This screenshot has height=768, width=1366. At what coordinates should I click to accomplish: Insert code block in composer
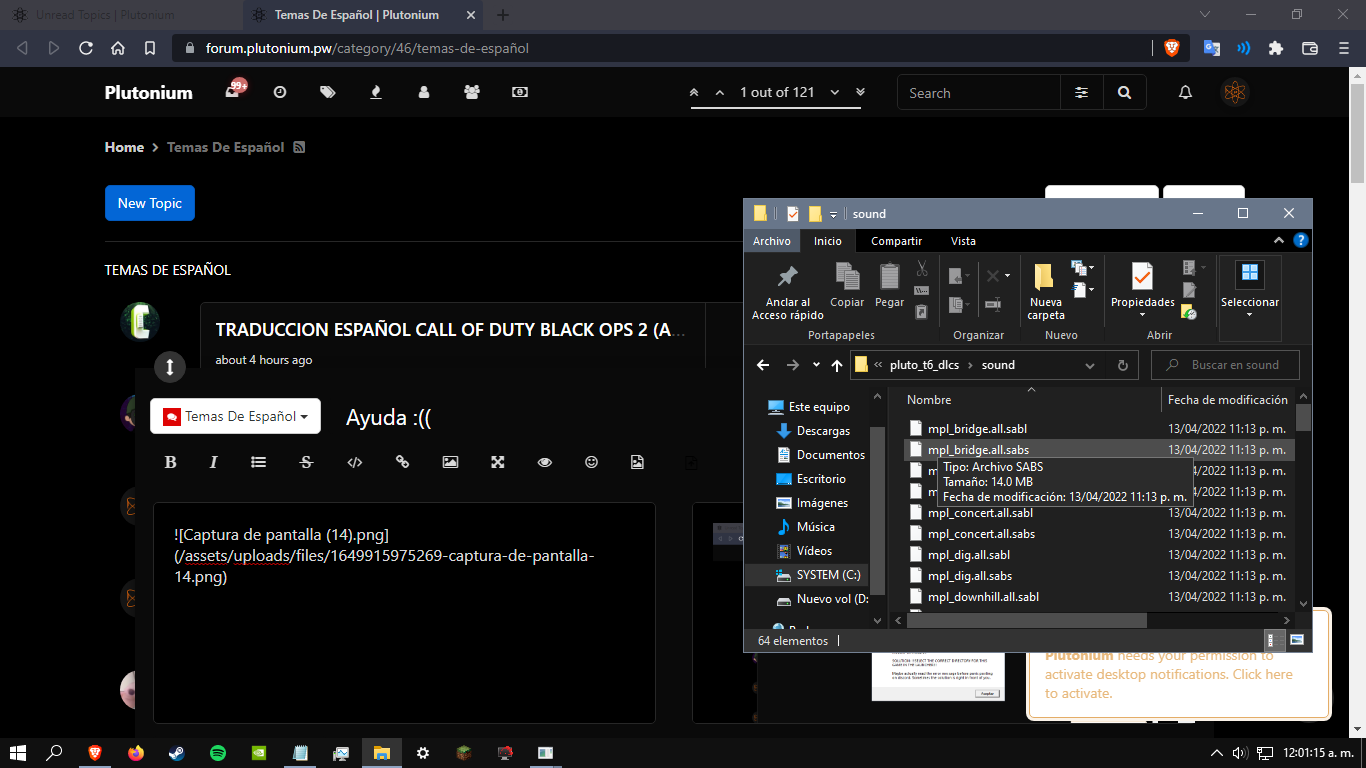(x=354, y=462)
